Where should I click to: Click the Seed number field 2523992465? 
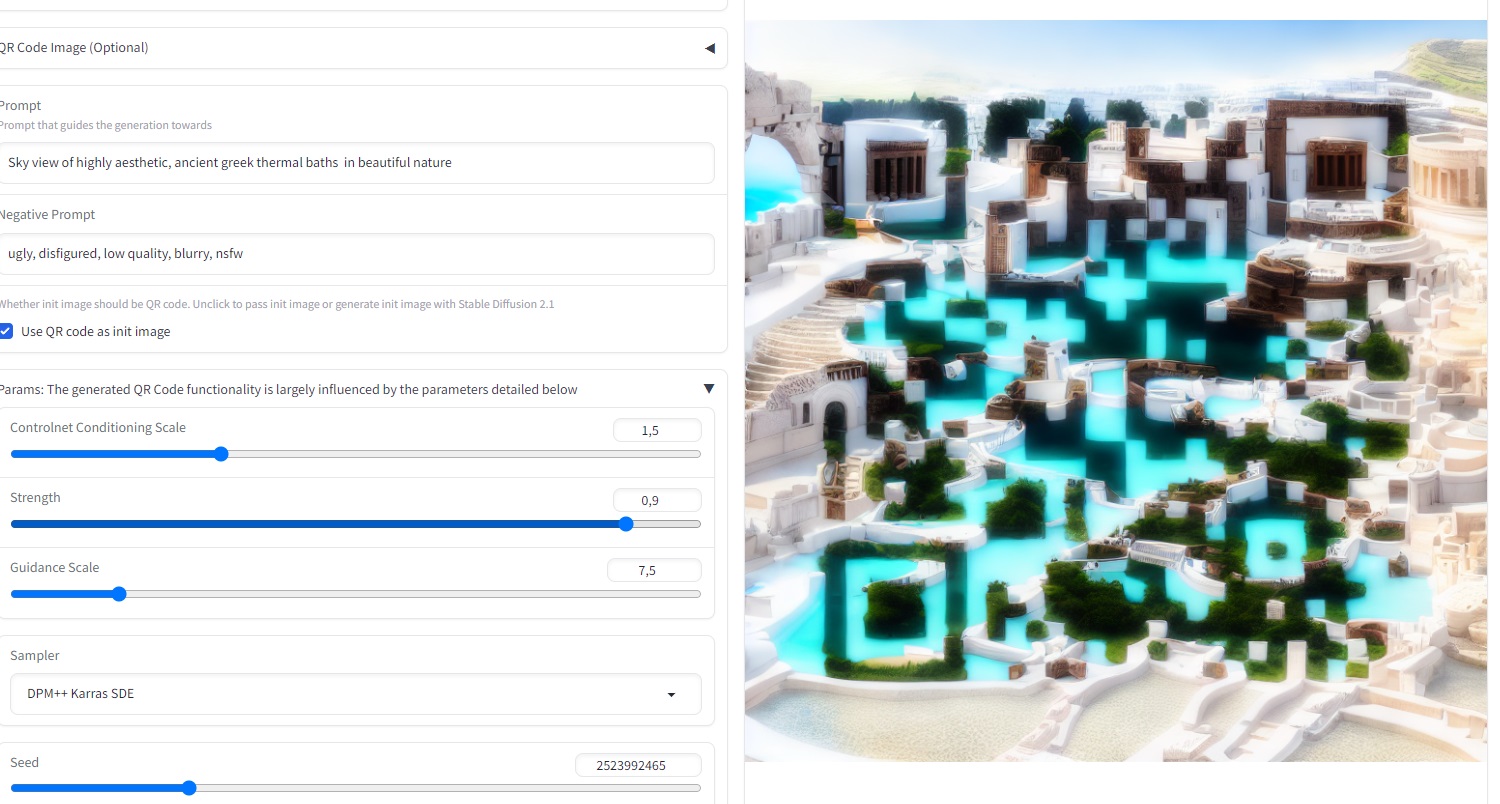click(x=638, y=765)
